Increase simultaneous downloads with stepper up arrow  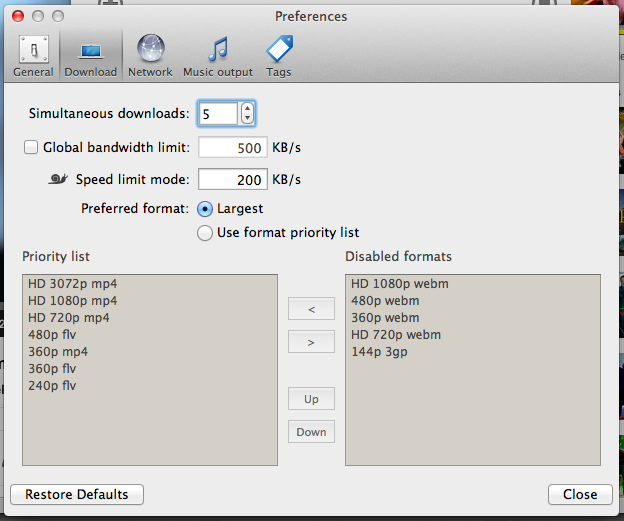[x=247, y=108]
